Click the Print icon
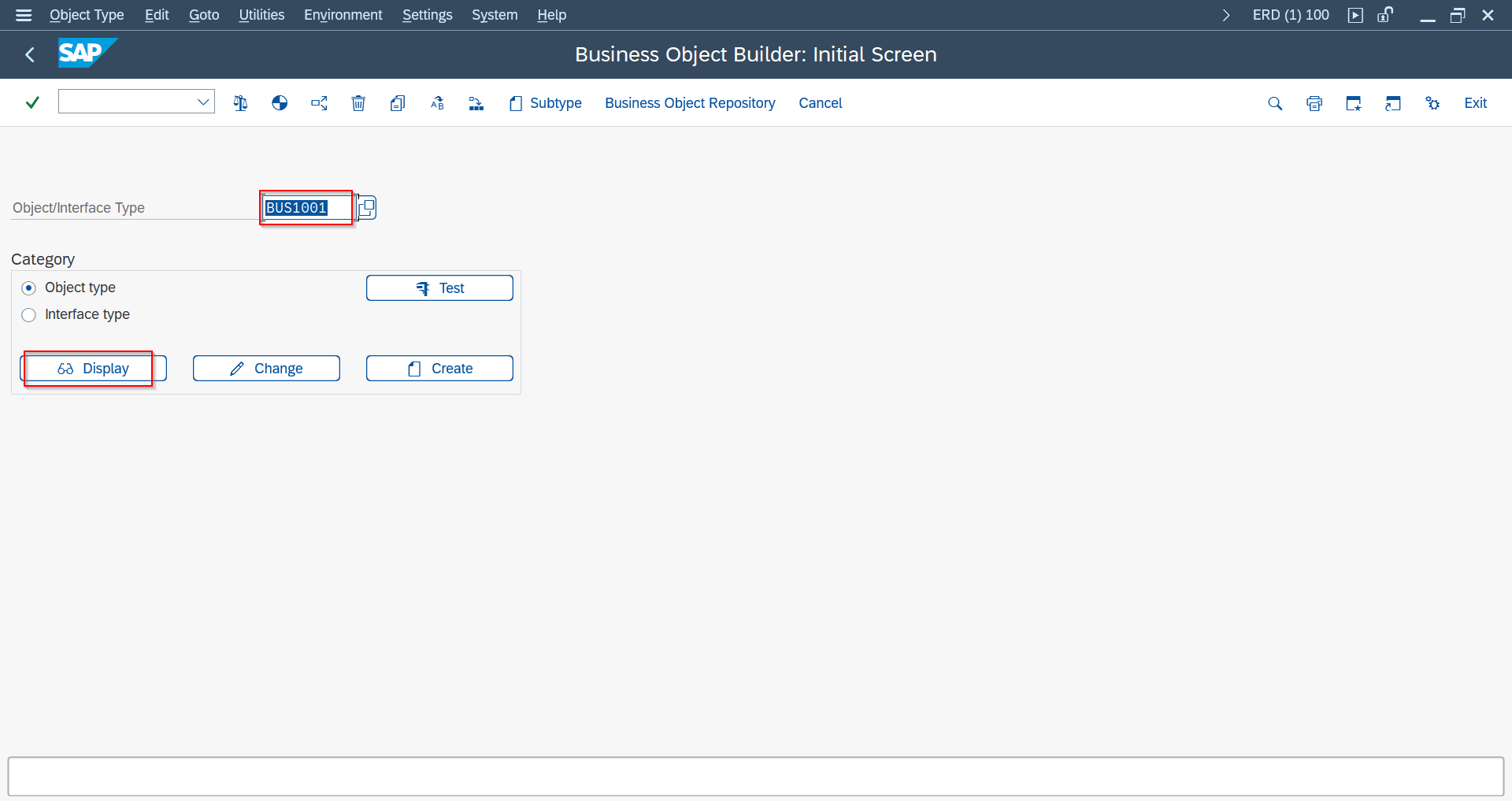Image resolution: width=1512 pixels, height=801 pixels. click(1314, 103)
